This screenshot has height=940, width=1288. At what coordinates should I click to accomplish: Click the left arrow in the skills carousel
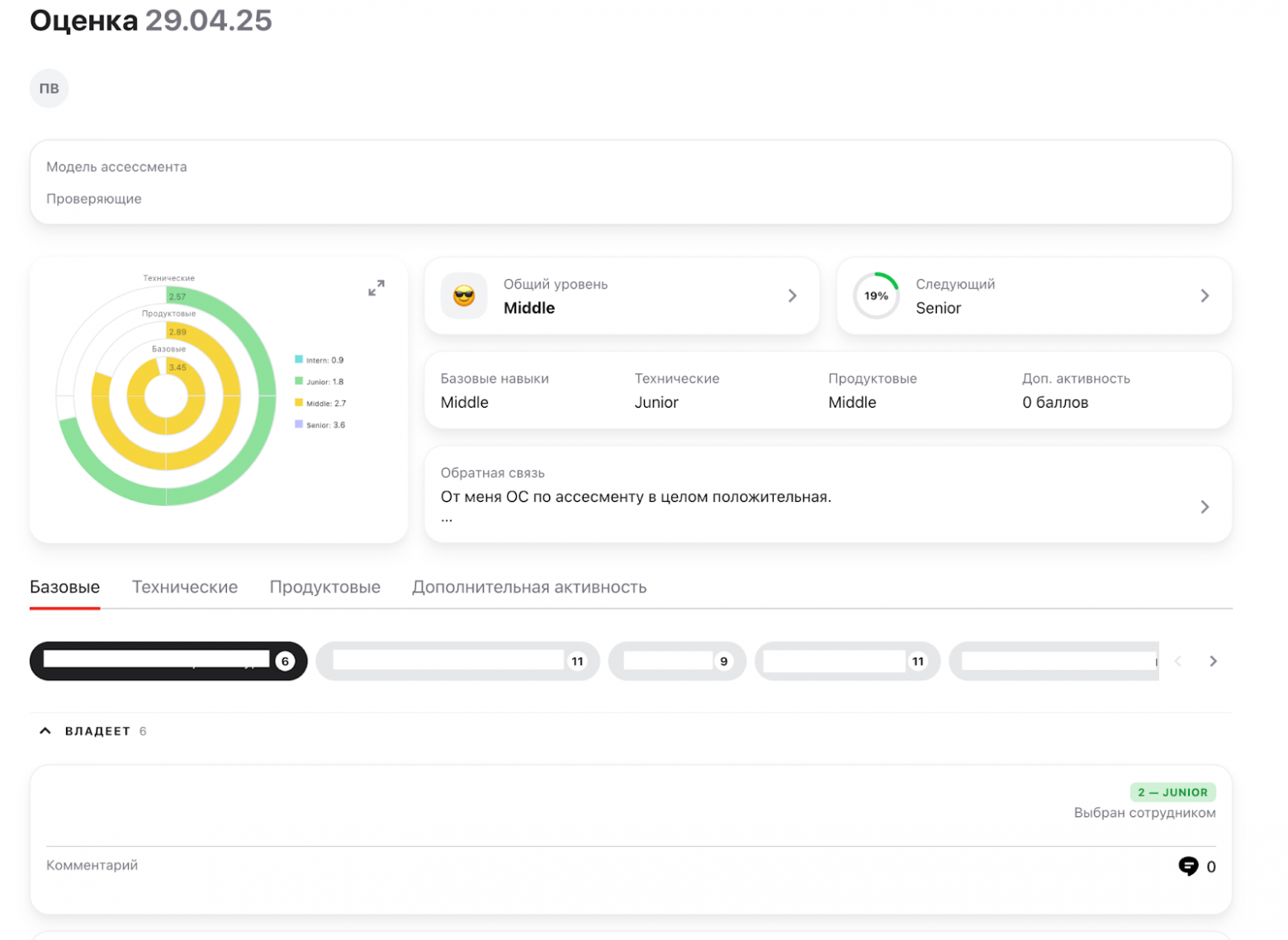click(1178, 660)
